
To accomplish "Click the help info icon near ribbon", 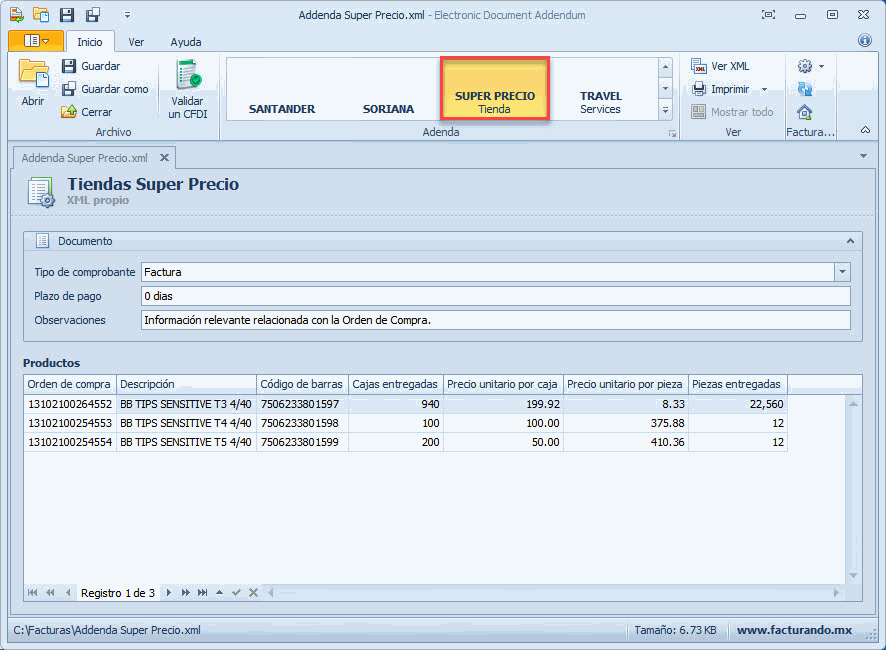I will click(865, 41).
